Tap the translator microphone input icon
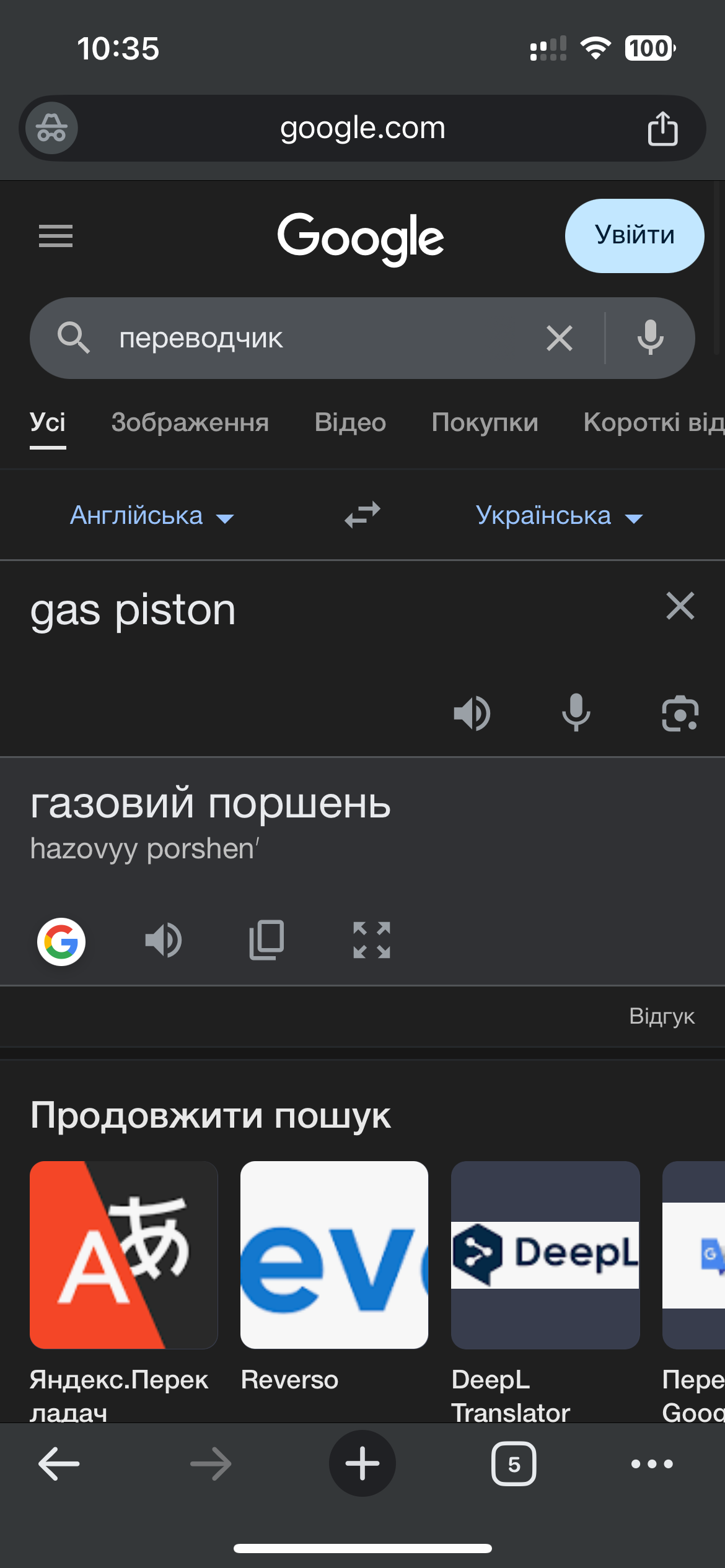The height and width of the screenshot is (1568, 725). [576, 713]
